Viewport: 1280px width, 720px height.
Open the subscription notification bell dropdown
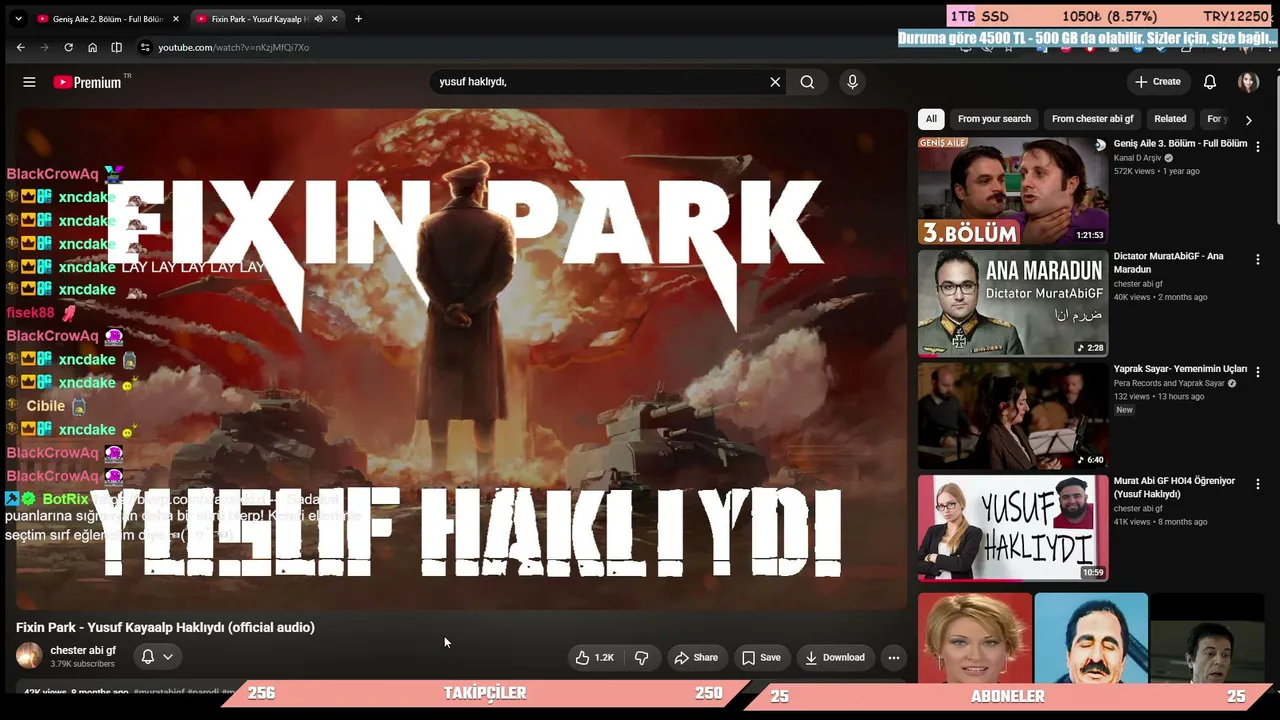tap(157, 657)
